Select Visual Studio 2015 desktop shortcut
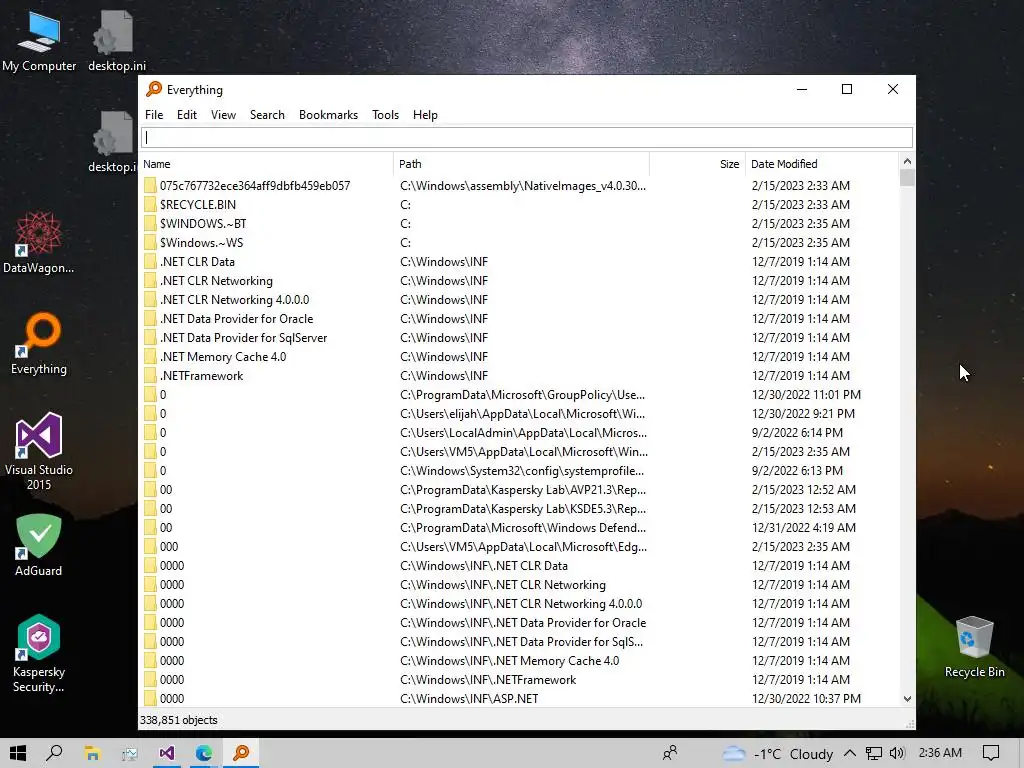Viewport: 1024px width, 768px height. (x=39, y=451)
